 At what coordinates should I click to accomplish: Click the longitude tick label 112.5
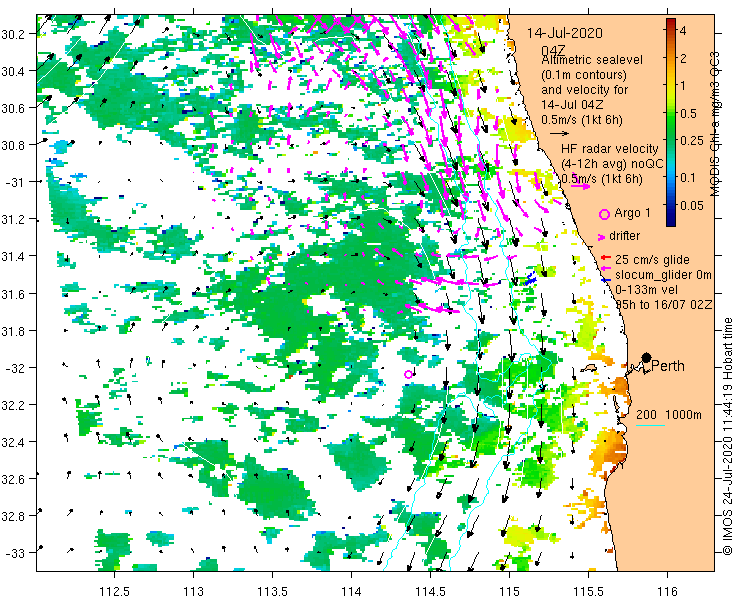click(115, 591)
